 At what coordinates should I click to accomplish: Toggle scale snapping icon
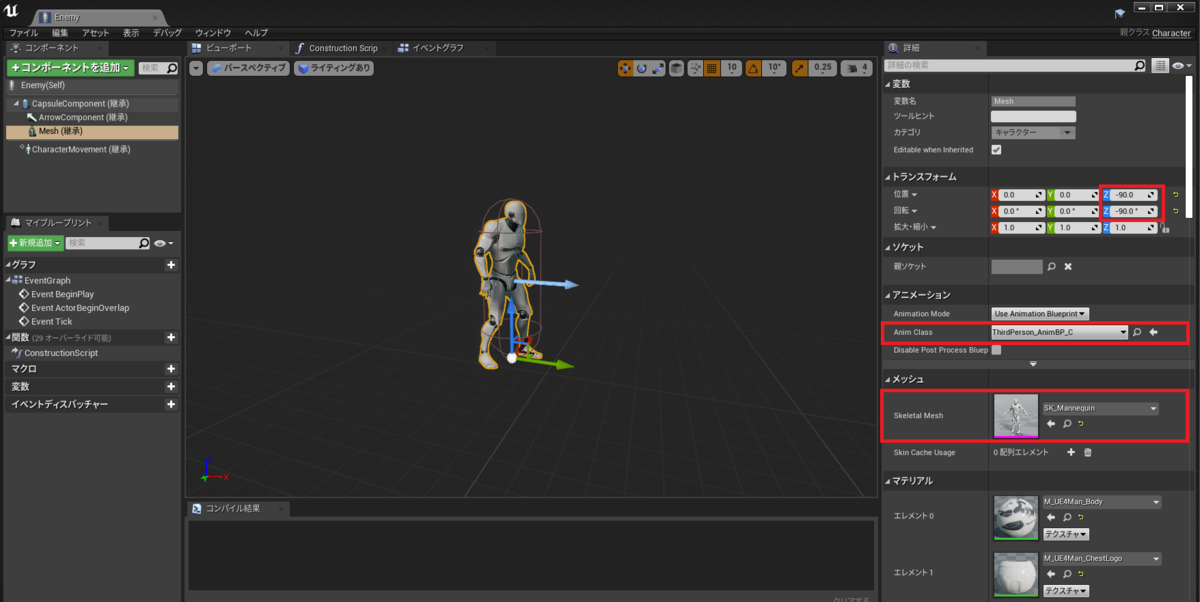(799, 68)
